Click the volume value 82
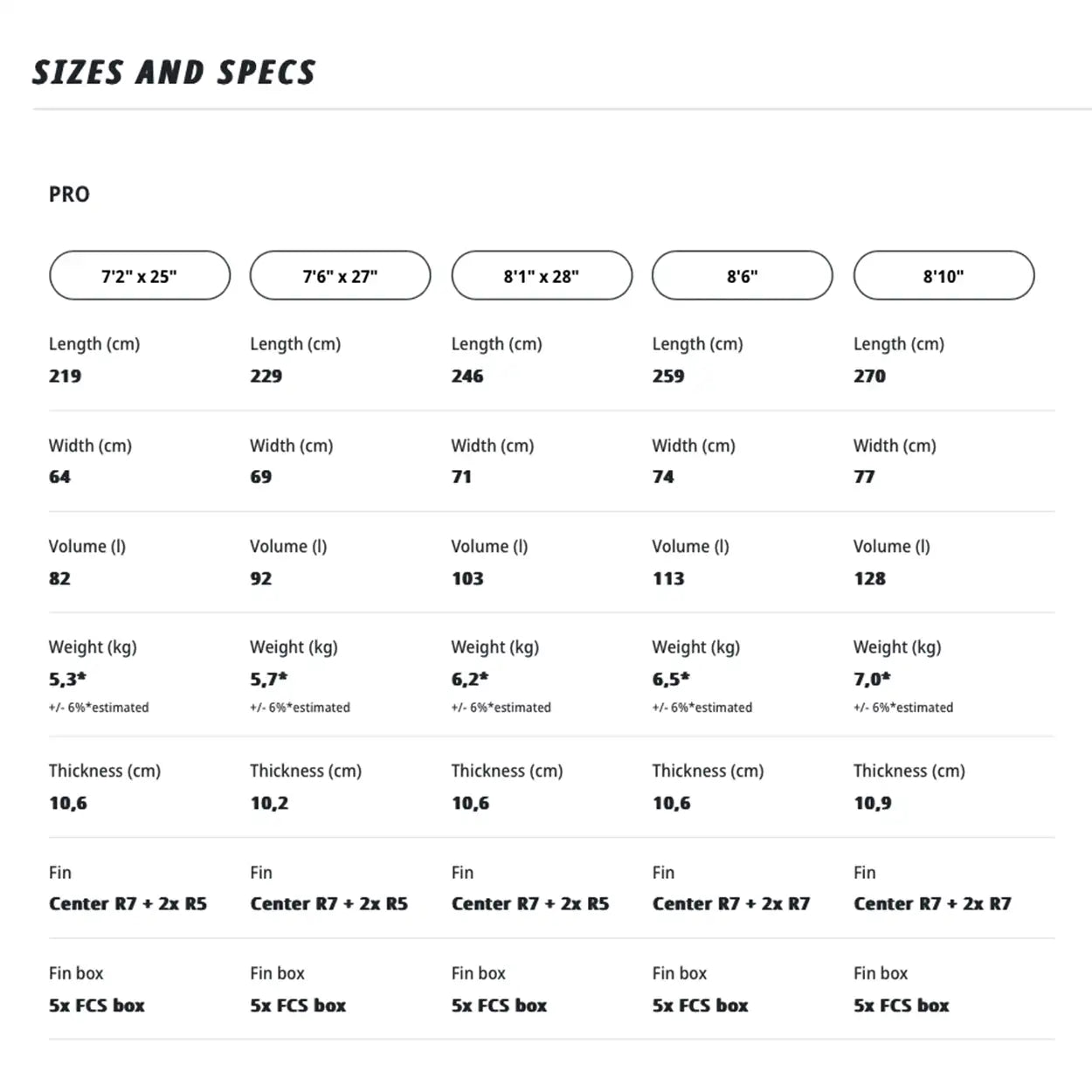Image resolution: width=1092 pixels, height=1092 pixels. tap(60, 578)
